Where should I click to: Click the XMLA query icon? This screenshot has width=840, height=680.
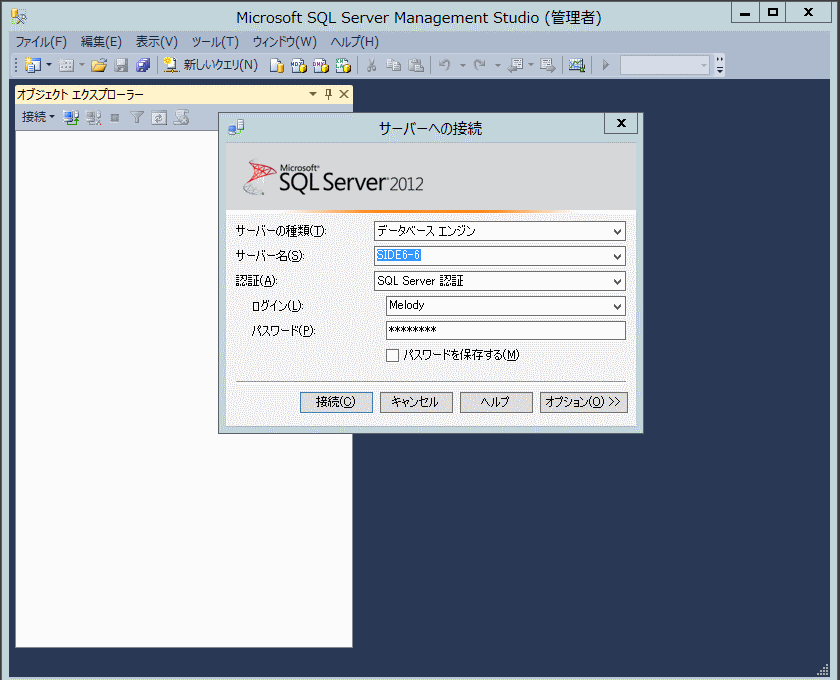(343, 65)
